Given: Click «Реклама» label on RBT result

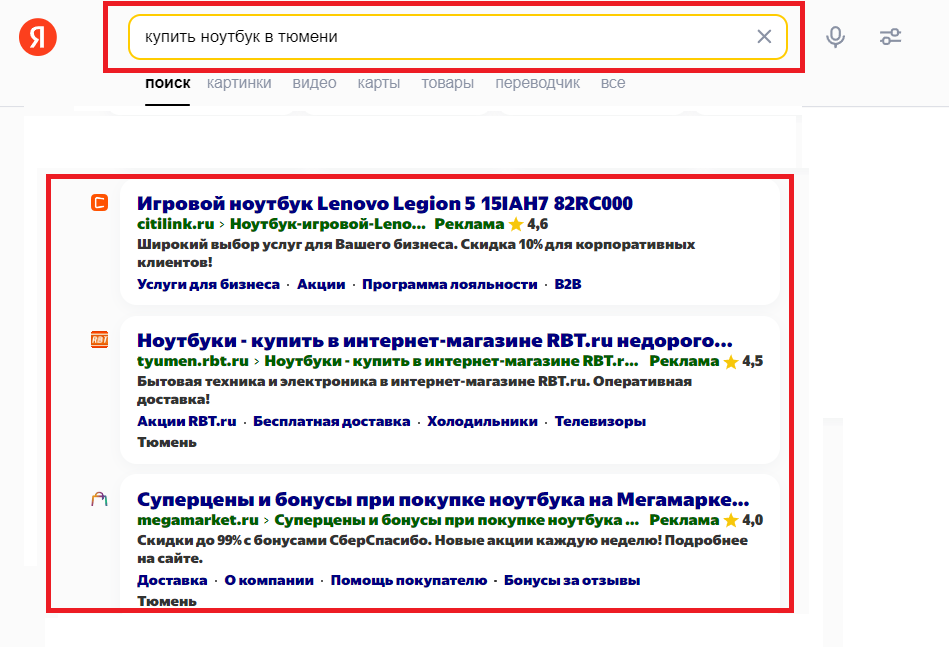Looking at the screenshot, I should click(684, 361).
